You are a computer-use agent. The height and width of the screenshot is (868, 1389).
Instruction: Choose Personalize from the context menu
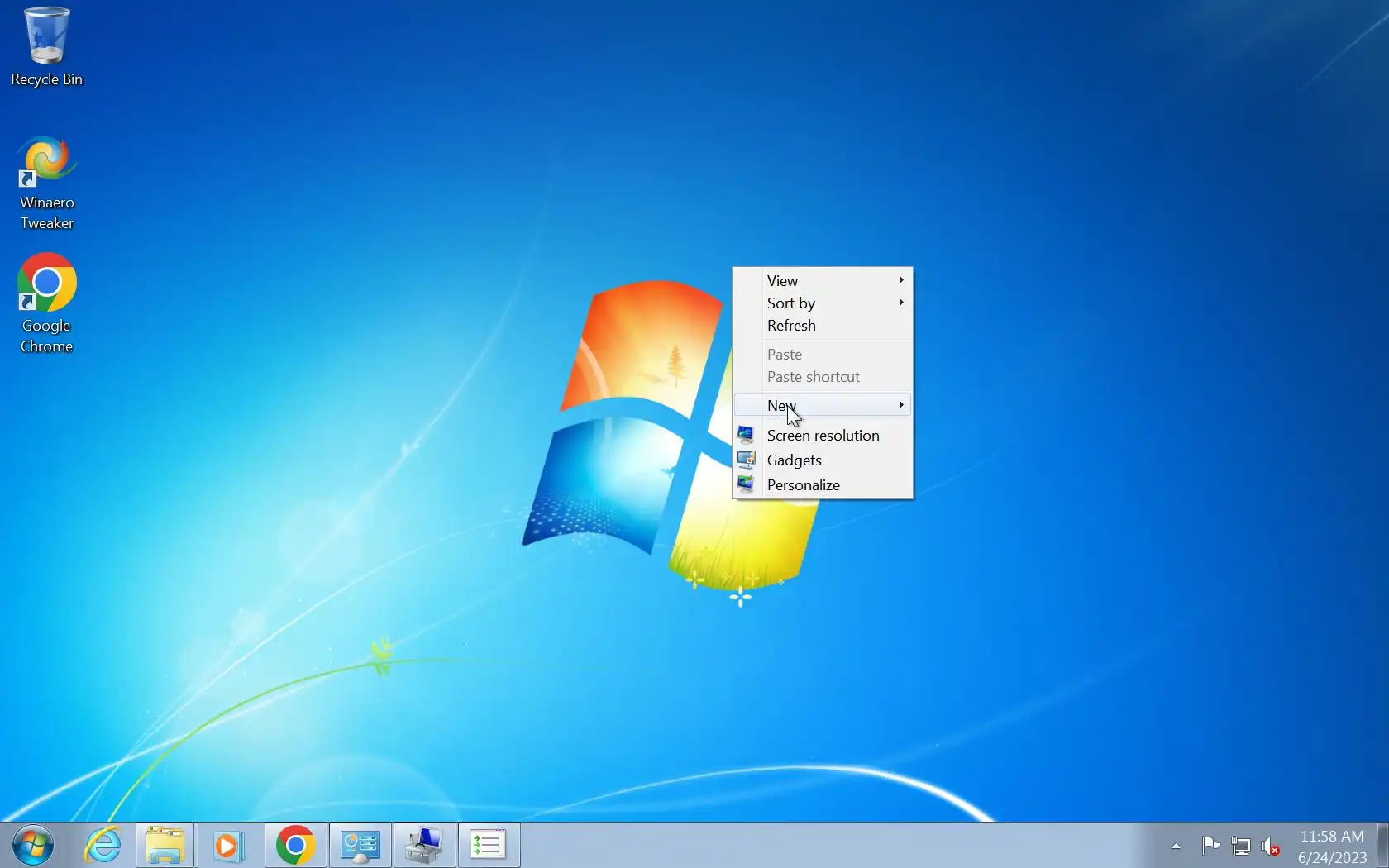(823, 485)
